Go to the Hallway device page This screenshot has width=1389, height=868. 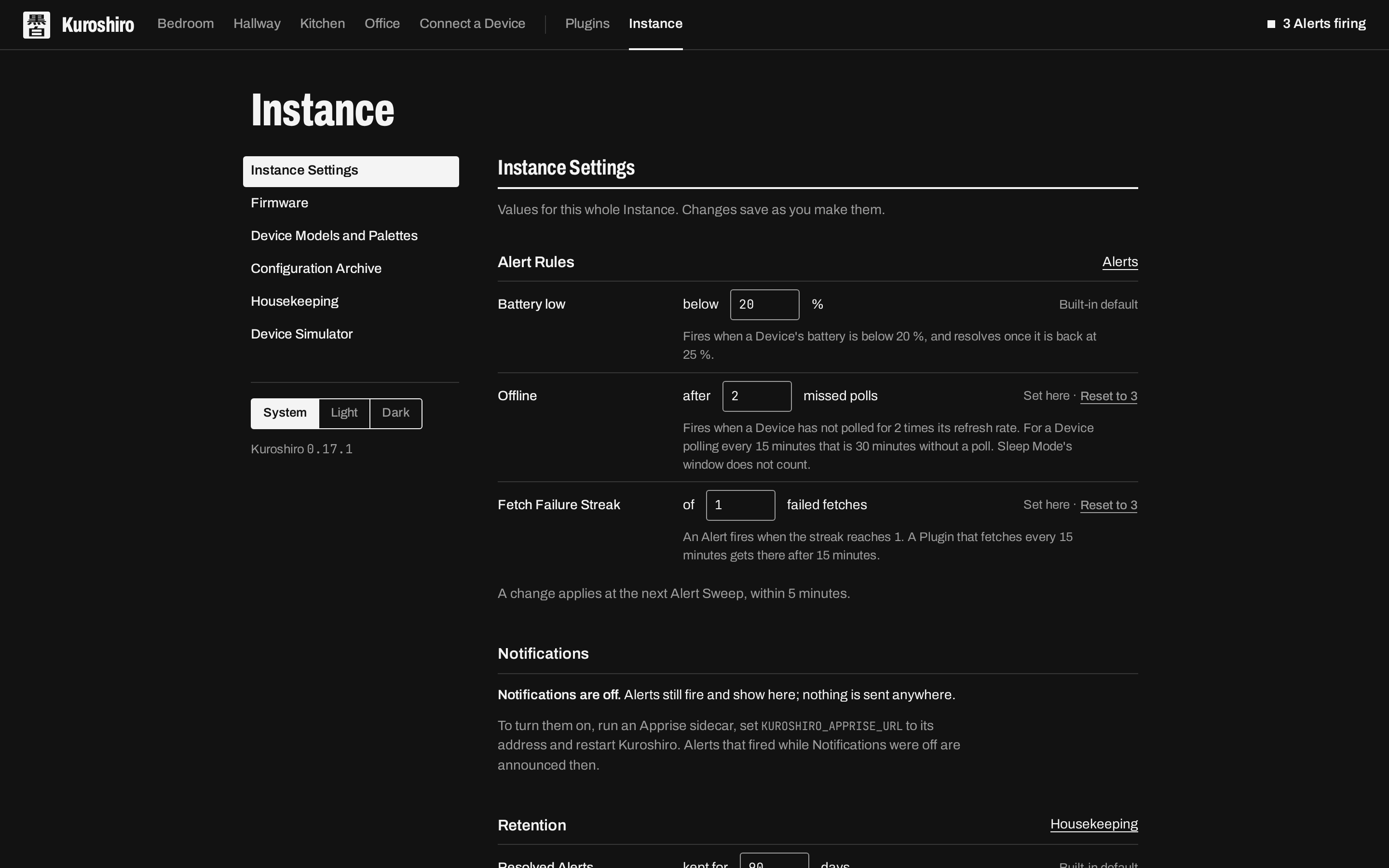(x=257, y=24)
